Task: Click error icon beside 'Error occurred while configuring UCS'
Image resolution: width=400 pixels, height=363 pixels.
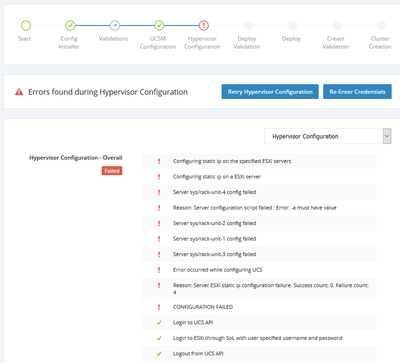Action: (159, 270)
